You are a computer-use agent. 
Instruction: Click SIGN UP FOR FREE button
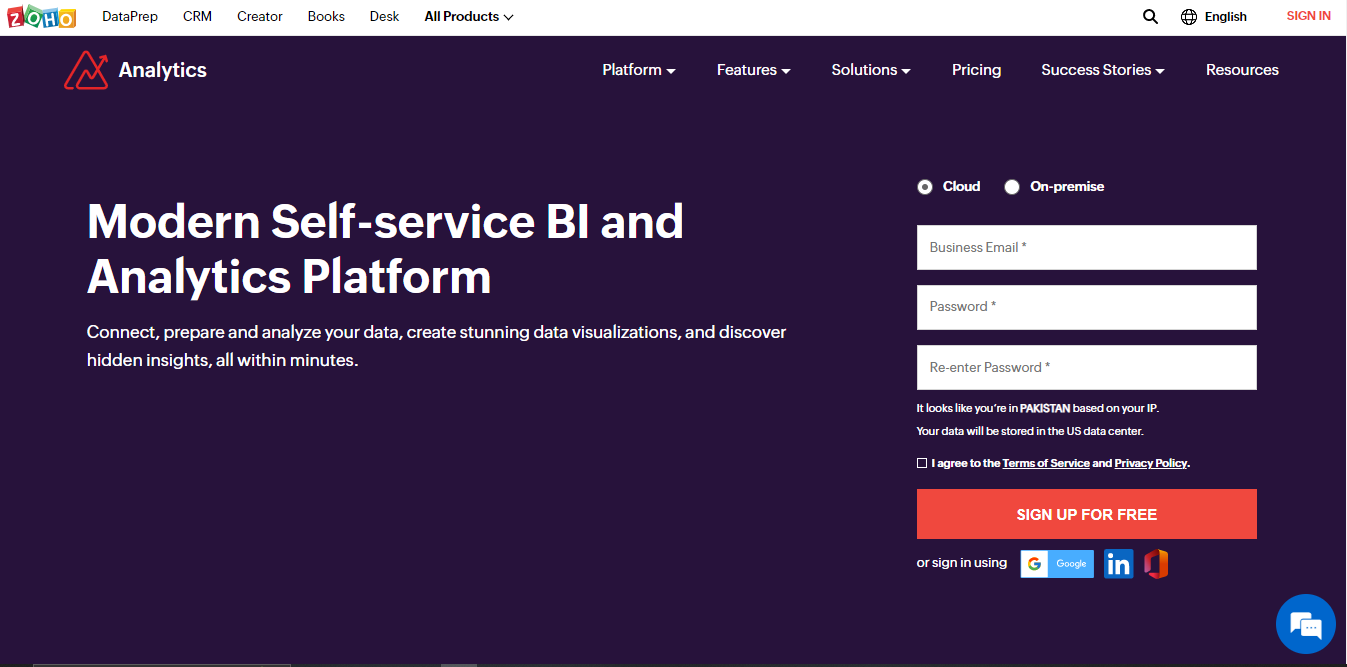tap(1086, 514)
